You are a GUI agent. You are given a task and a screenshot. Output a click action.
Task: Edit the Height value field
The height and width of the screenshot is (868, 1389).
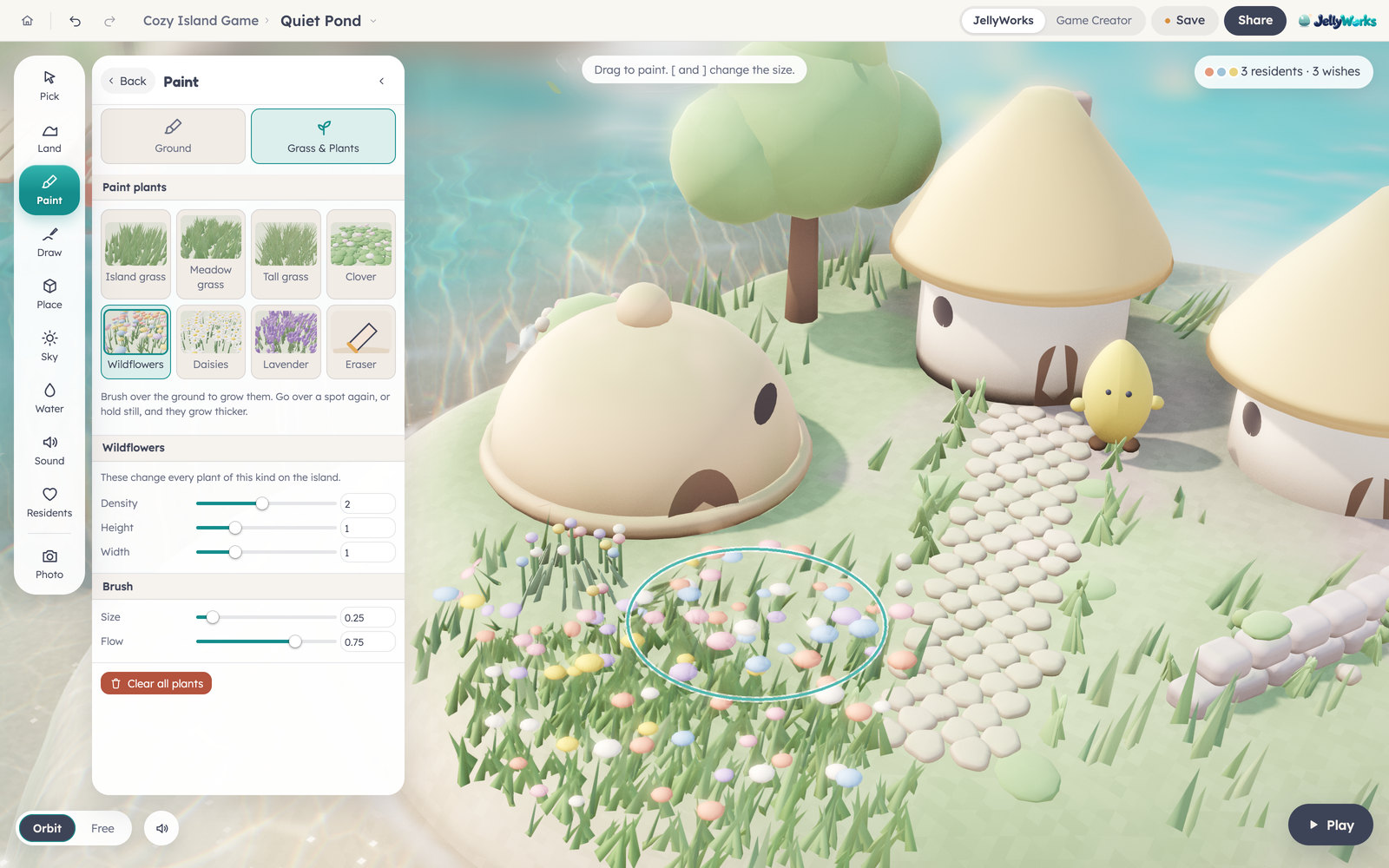tap(368, 528)
